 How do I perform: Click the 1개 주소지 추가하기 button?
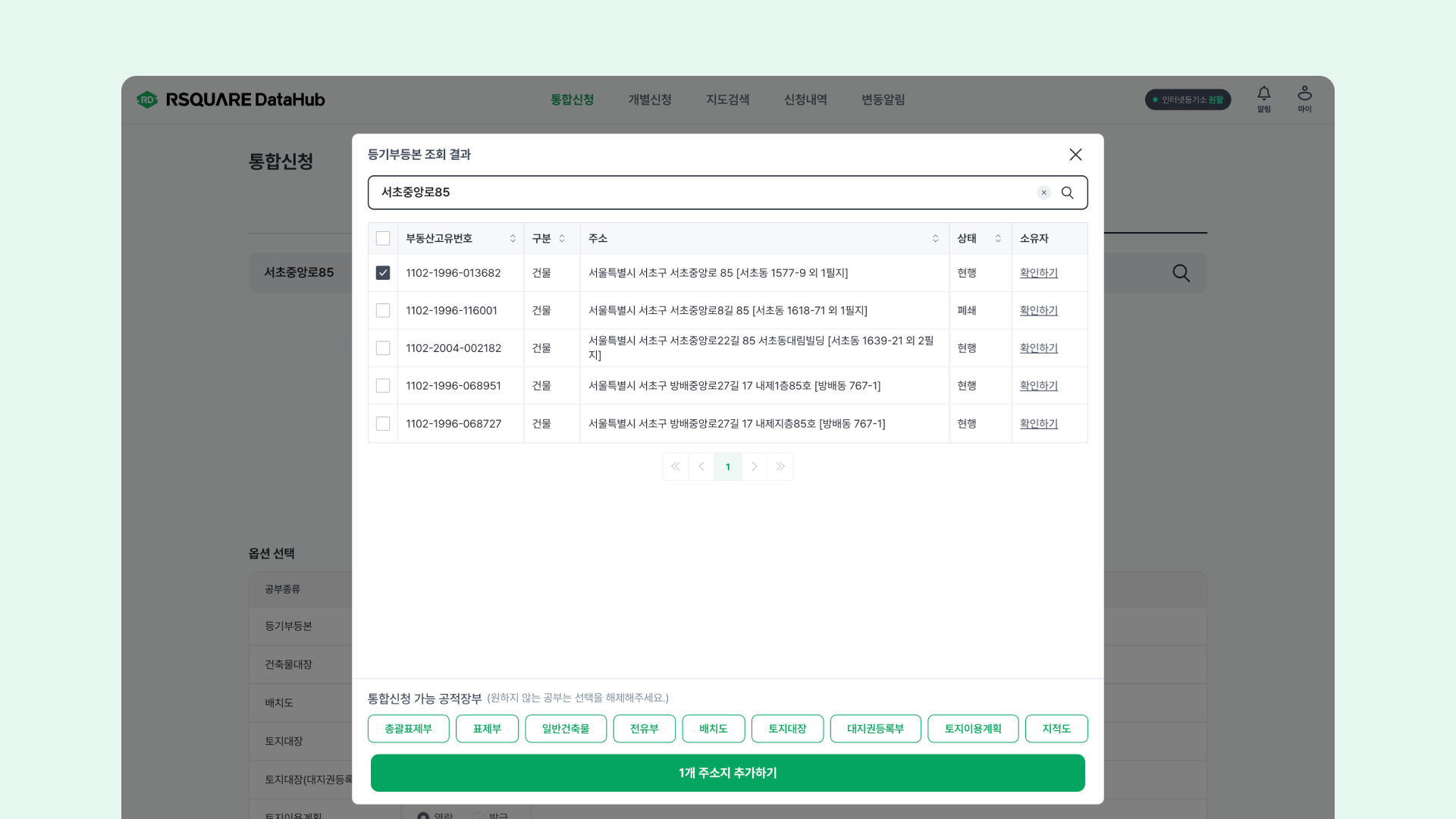(727, 773)
